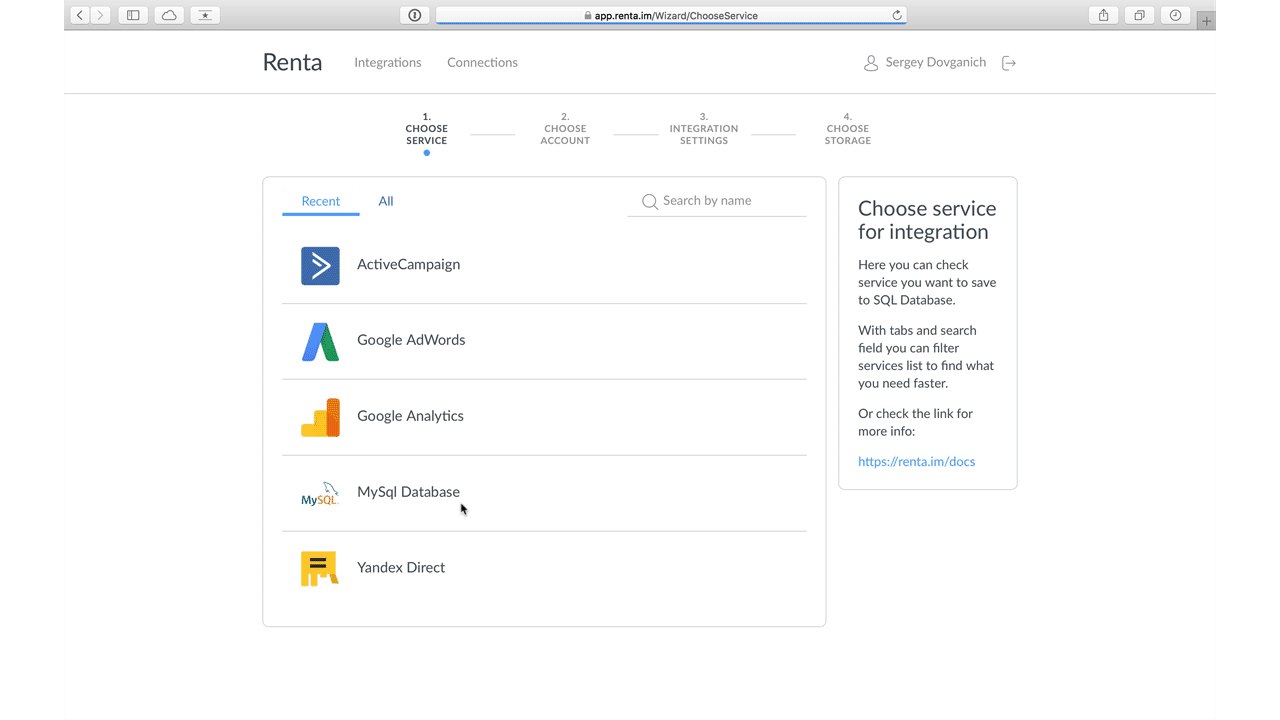Open the Top Sites star button
The image size is (1280, 720).
pos(205,15)
